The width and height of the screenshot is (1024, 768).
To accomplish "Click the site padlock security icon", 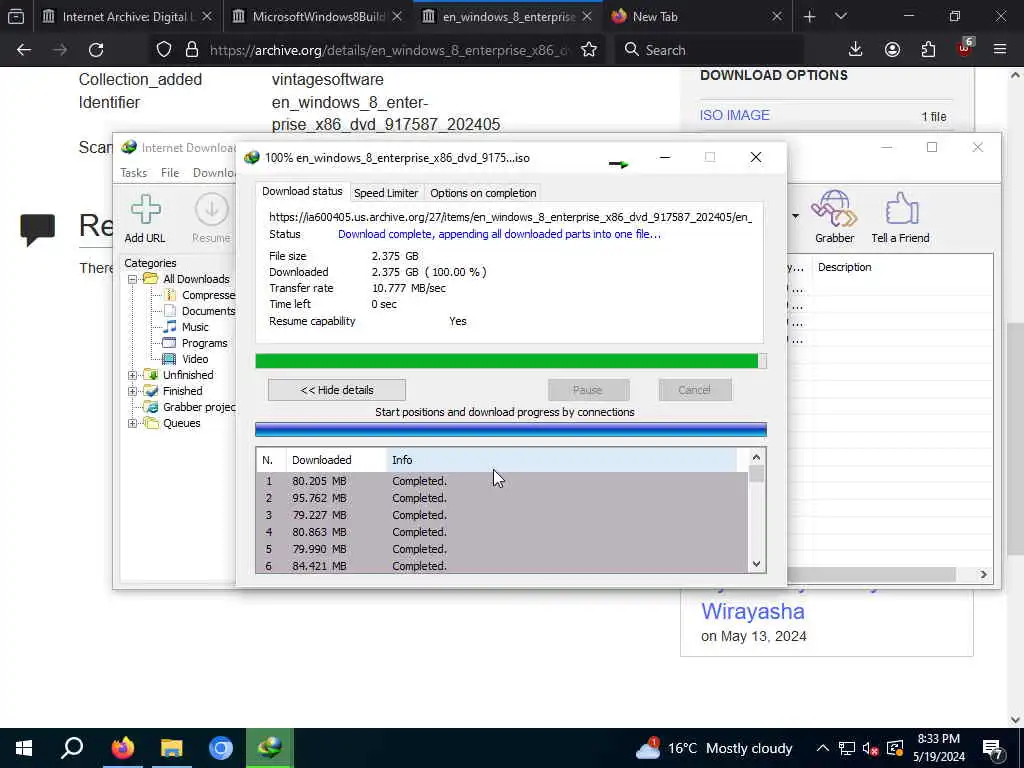I will (x=191, y=50).
